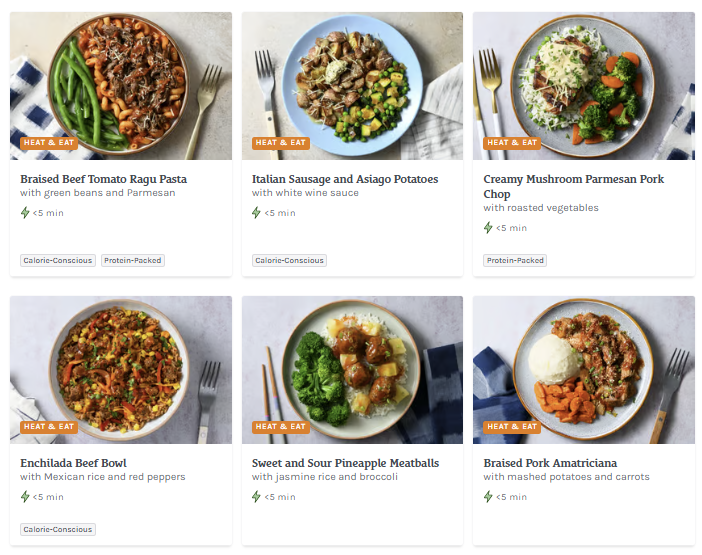Click lightning icon under Enchilada Beef Bowl
This screenshot has width=702, height=555.
(26, 497)
